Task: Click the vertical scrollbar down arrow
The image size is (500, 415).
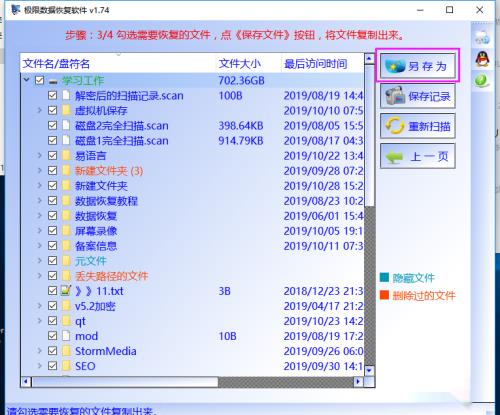Action: (369, 370)
